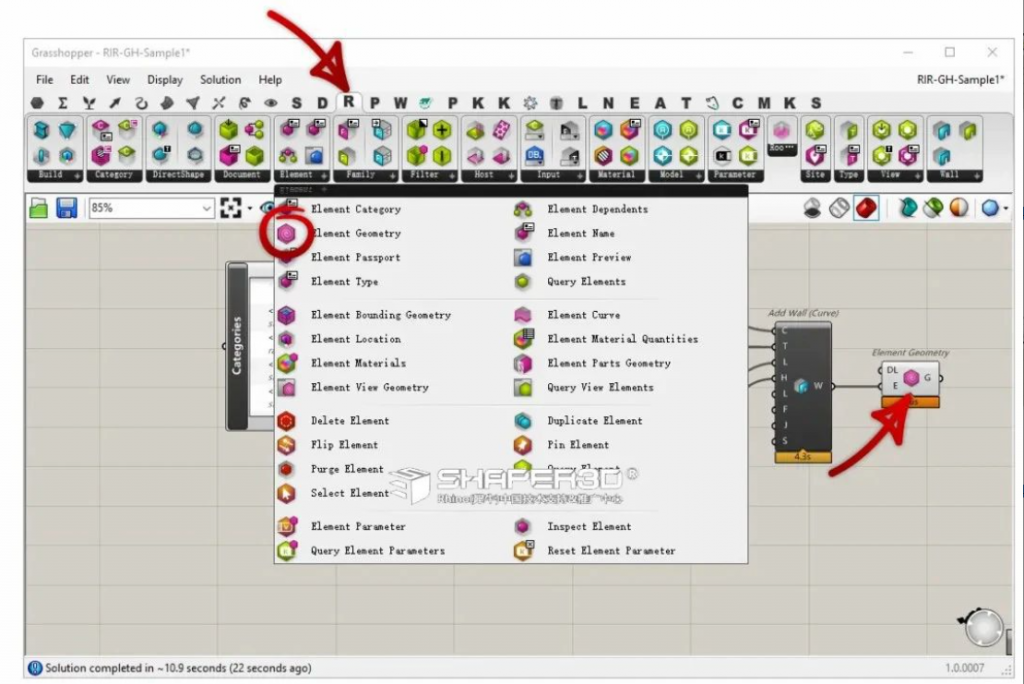
Task: Expand the Wall panel plus button
Action: pyautogui.click(x=976, y=176)
